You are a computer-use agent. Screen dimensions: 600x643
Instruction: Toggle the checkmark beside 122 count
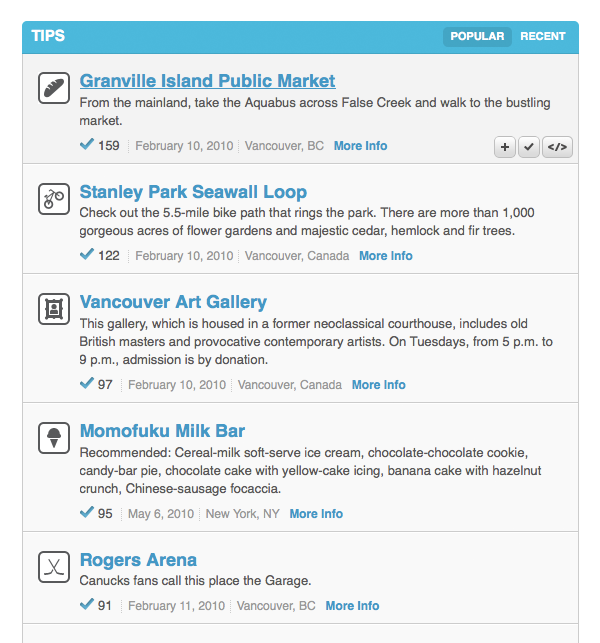(87, 255)
